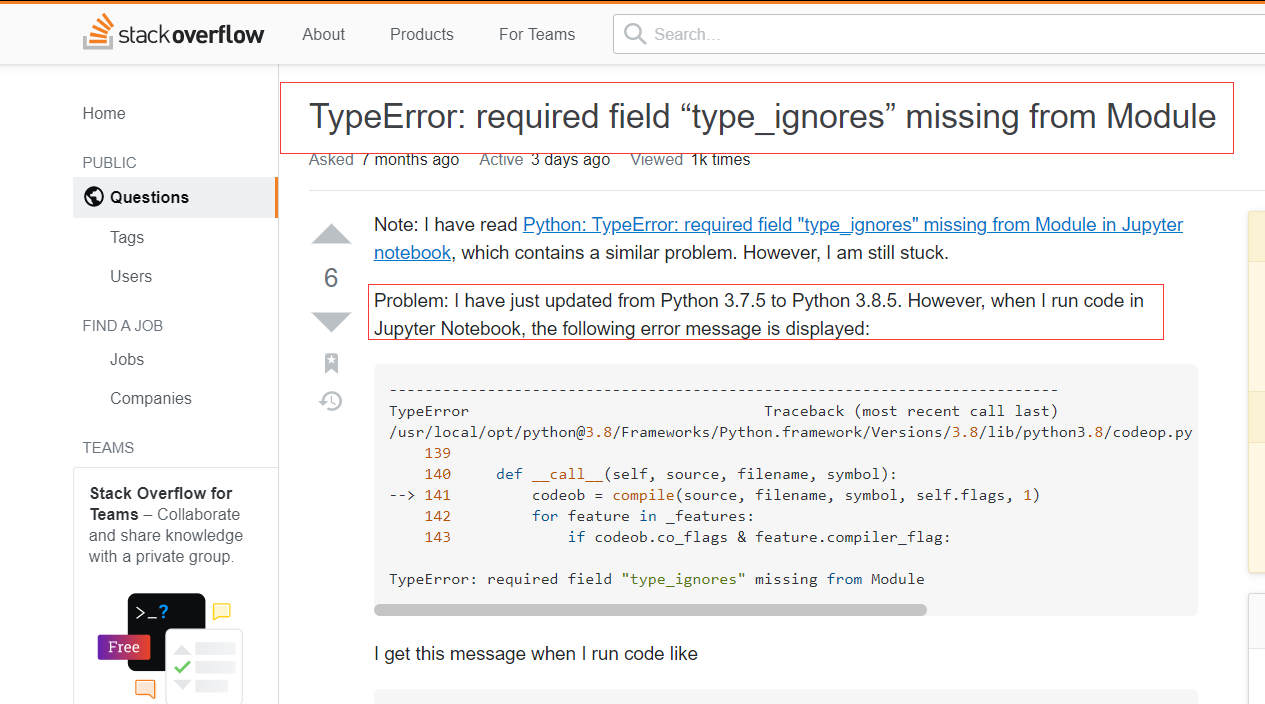Open the Products menu
Viewport: 1265px width, 704px height.
(422, 34)
